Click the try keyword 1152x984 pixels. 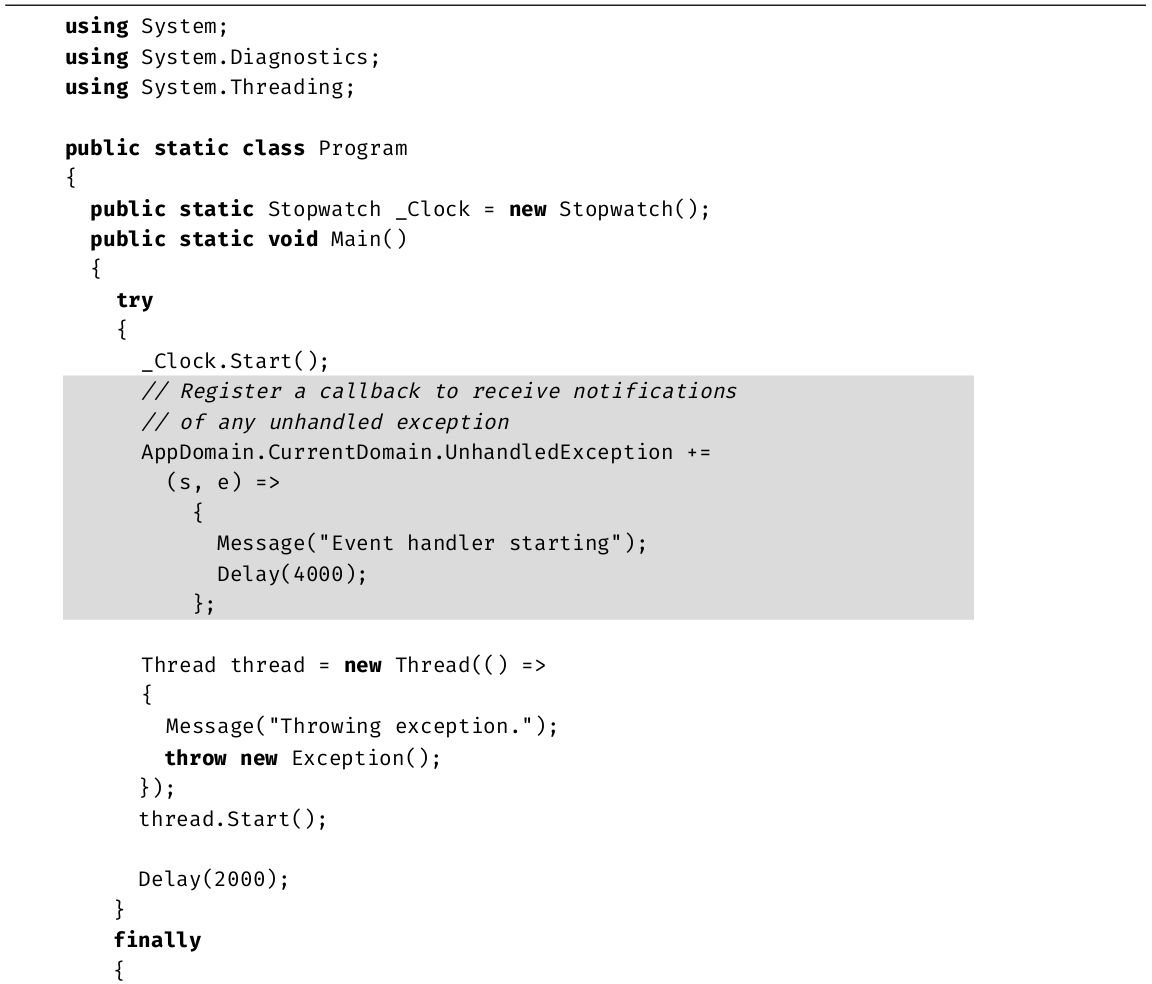point(134,300)
